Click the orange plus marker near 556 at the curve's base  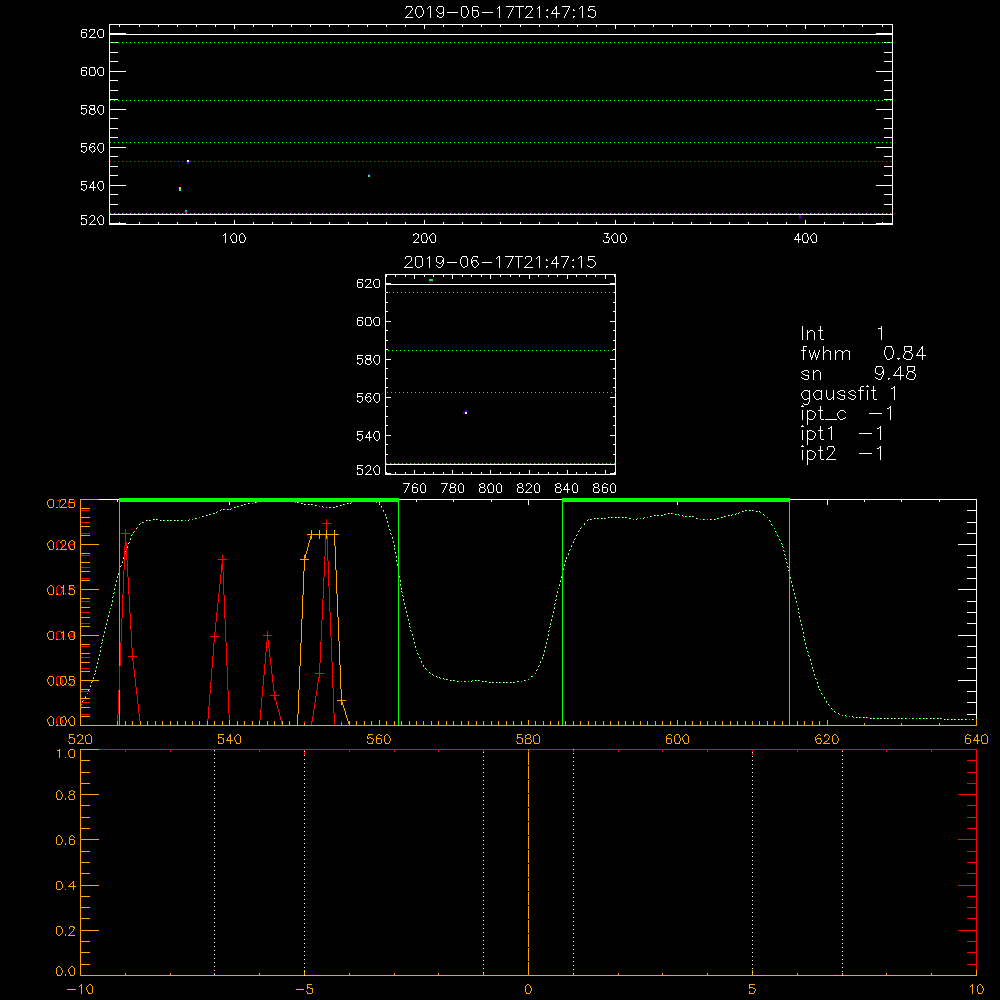(342, 701)
